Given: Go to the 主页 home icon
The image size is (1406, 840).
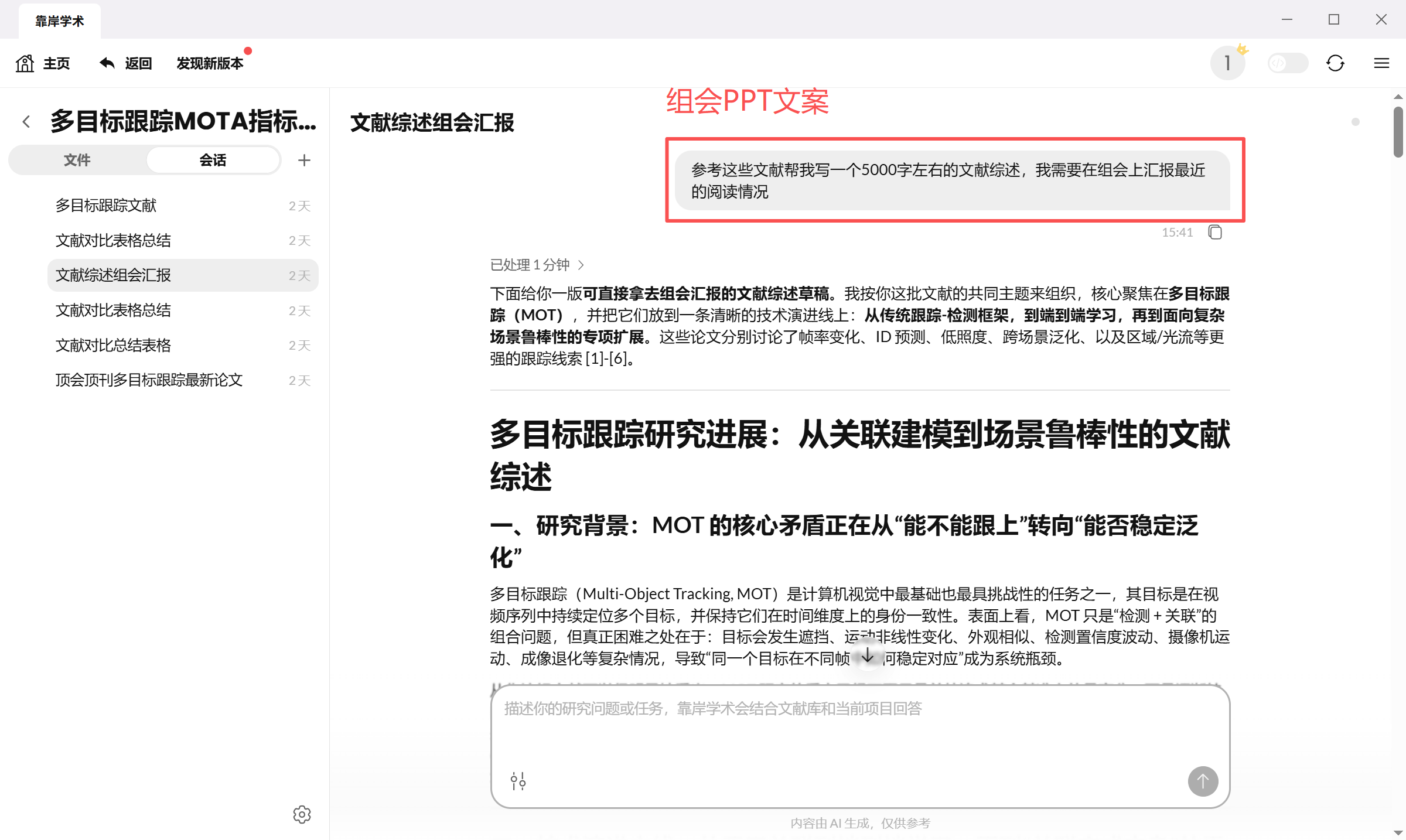Looking at the screenshot, I should pos(25,63).
